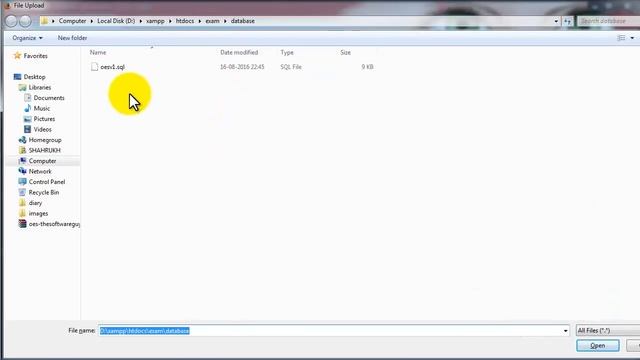Click the 9 KB size cell
640x360 pixels.
[x=367, y=67]
